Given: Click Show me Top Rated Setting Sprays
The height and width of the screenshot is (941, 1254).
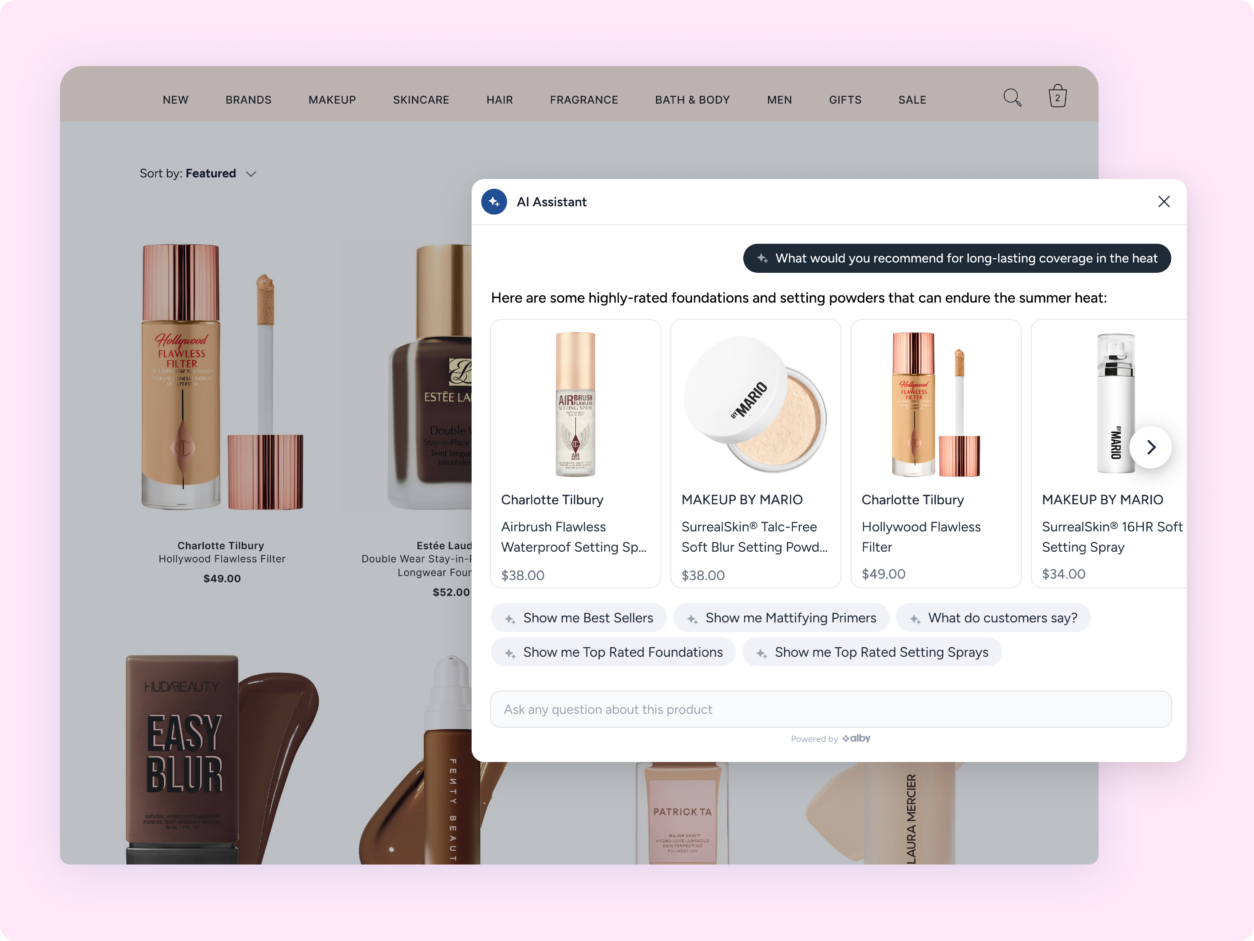Looking at the screenshot, I should click(x=872, y=652).
